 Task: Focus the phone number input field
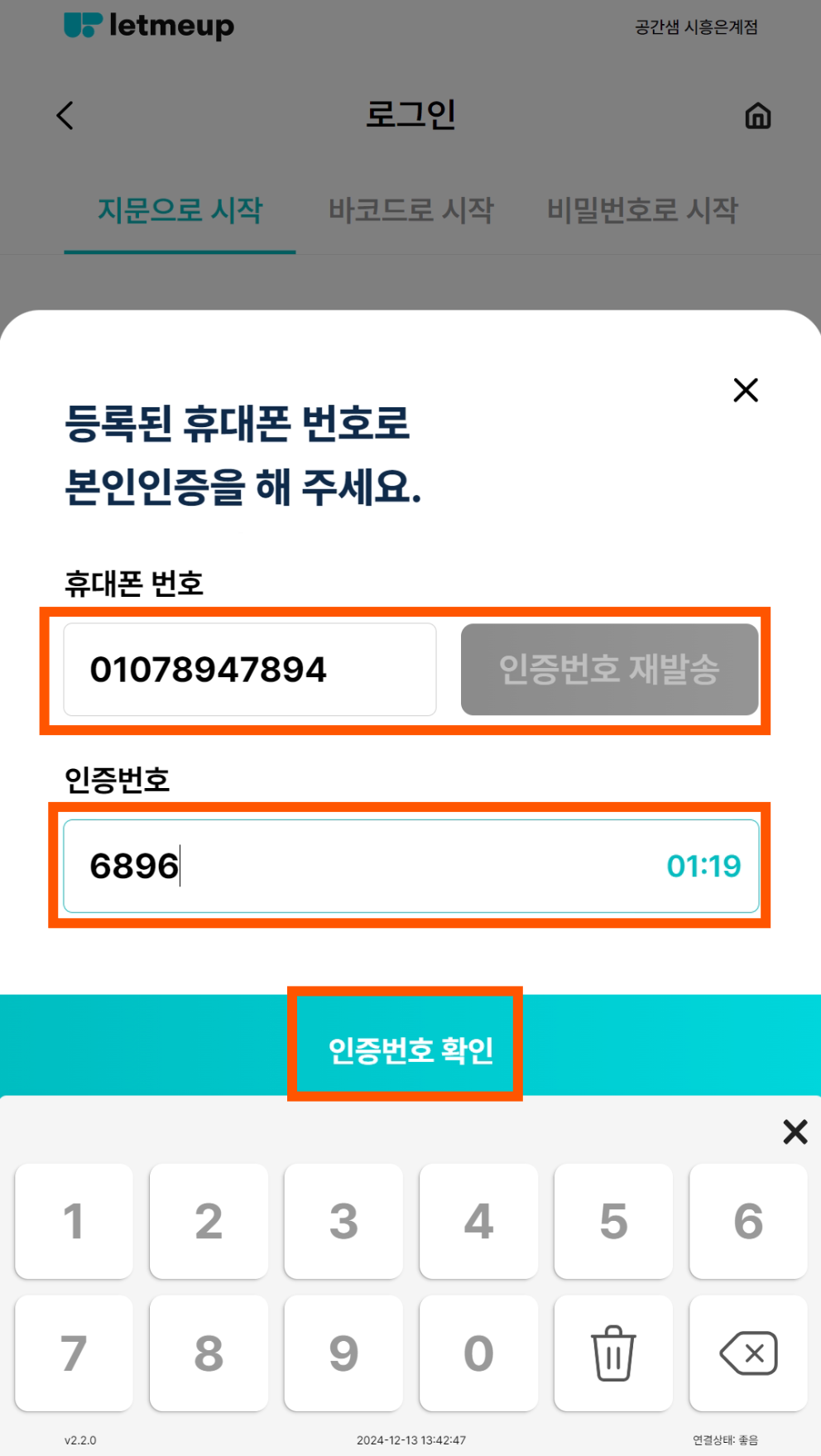(250, 670)
